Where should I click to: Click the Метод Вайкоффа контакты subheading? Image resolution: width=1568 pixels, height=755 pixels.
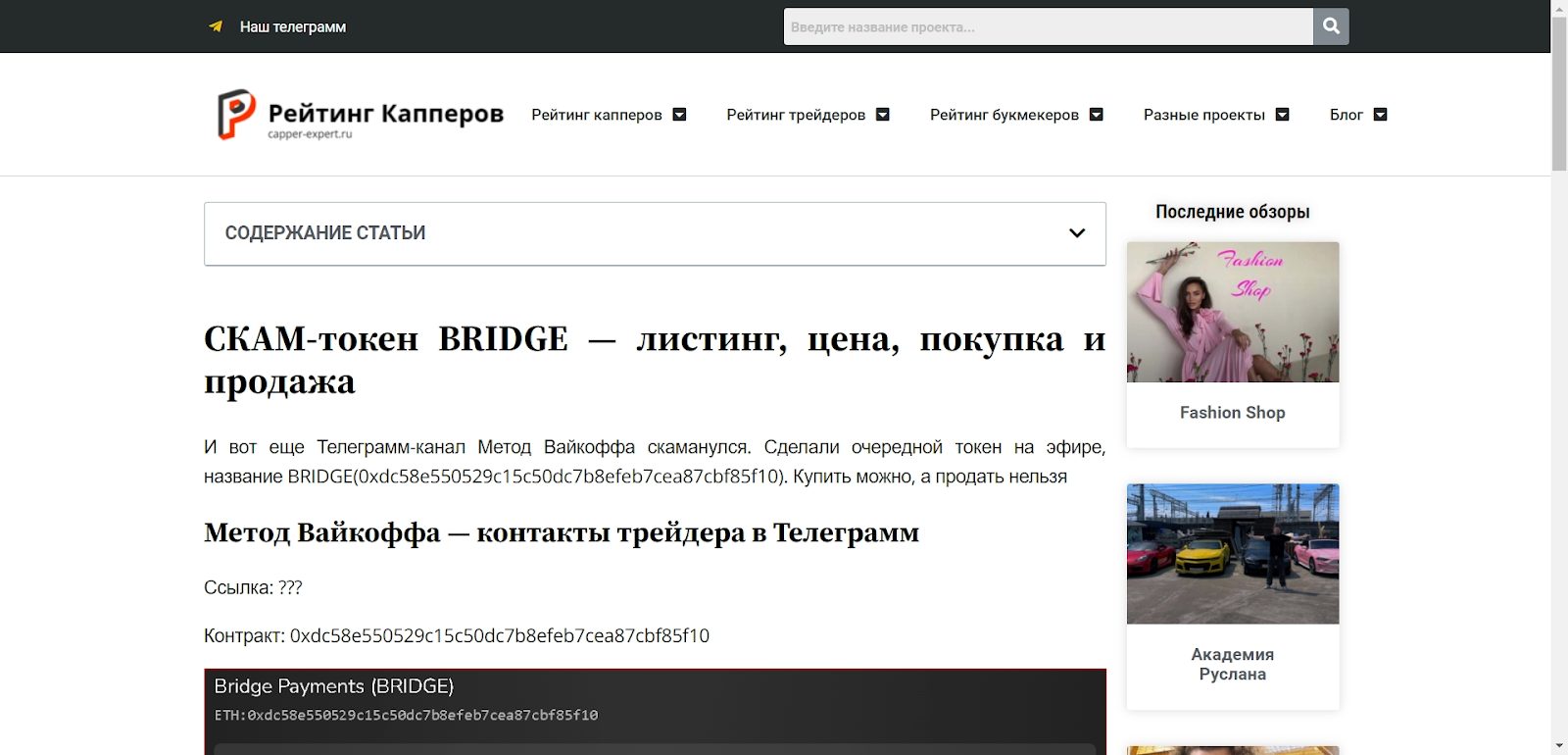click(562, 532)
